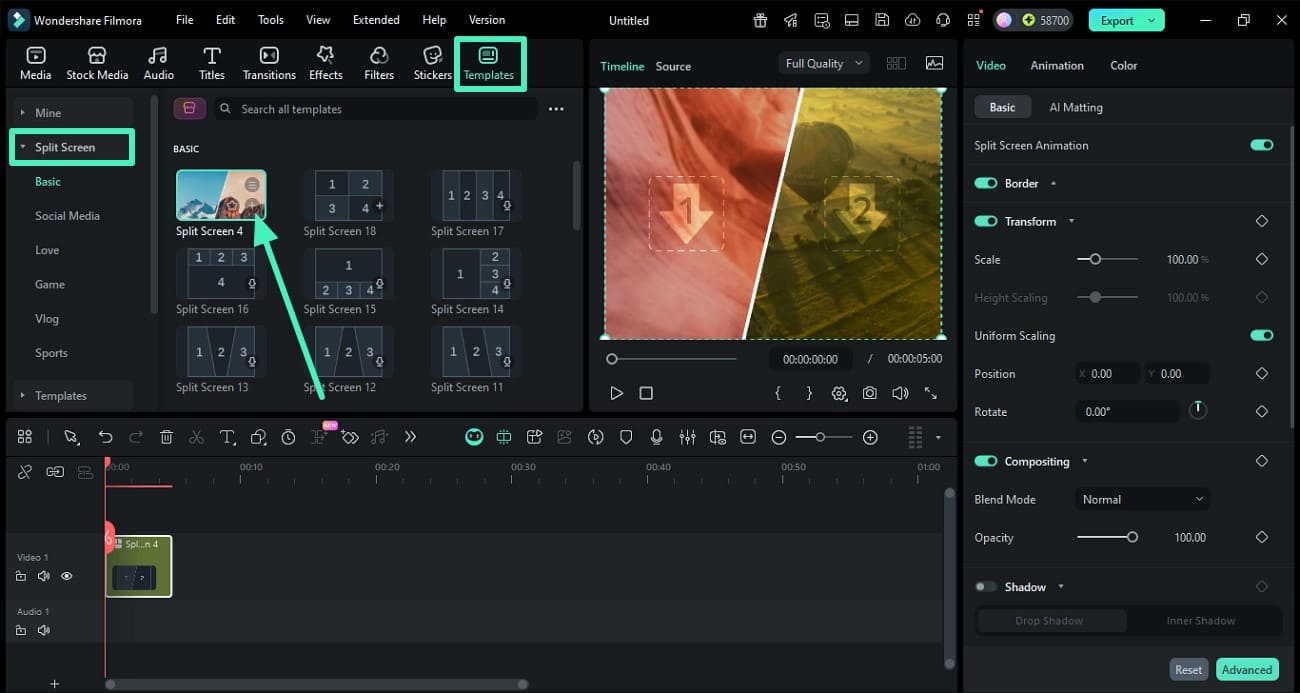The image size is (1300, 693).
Task: Switch to the Animation tab
Action: (x=1057, y=65)
